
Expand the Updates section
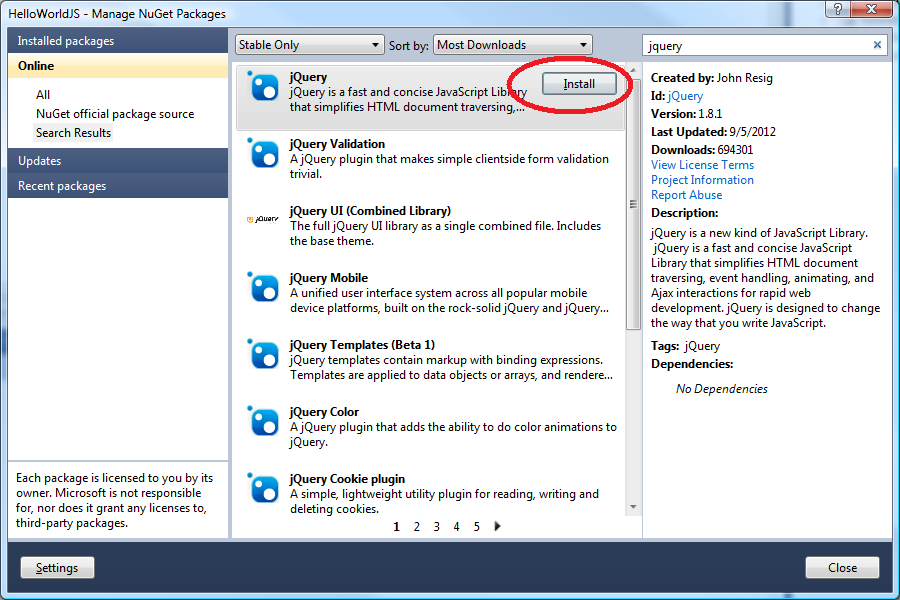pyautogui.click(x=118, y=161)
